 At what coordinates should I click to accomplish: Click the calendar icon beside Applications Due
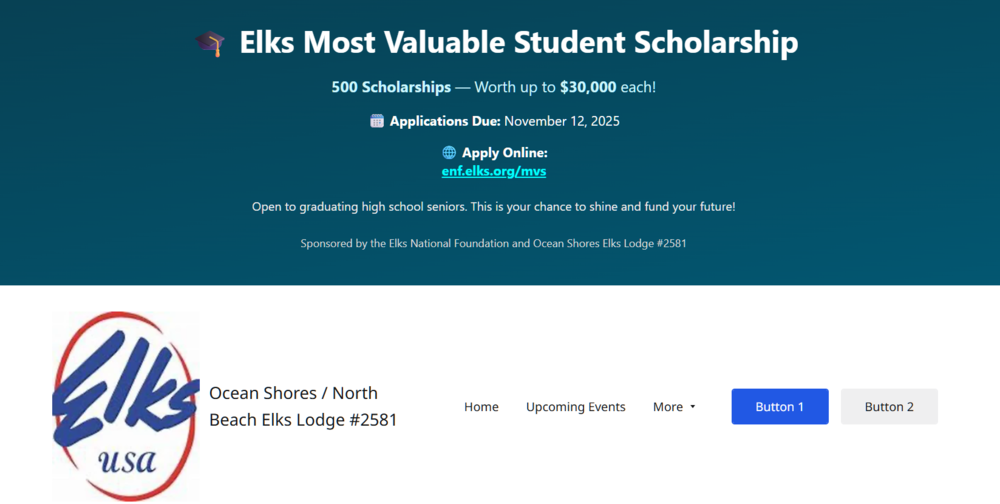[377, 121]
